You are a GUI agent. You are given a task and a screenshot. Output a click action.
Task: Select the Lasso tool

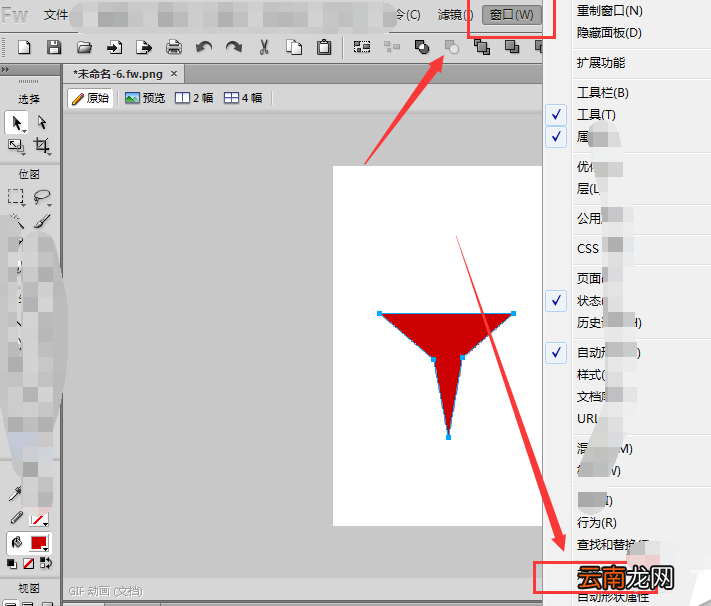pos(42,197)
